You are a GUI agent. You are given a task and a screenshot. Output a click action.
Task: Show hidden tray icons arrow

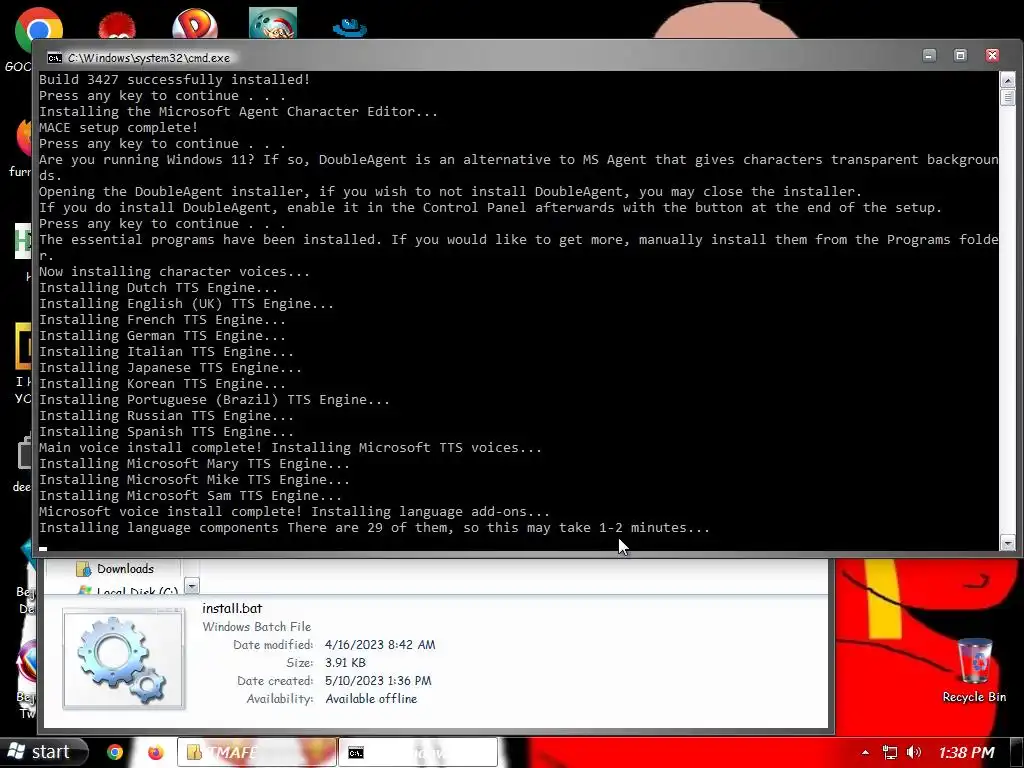[x=865, y=752]
